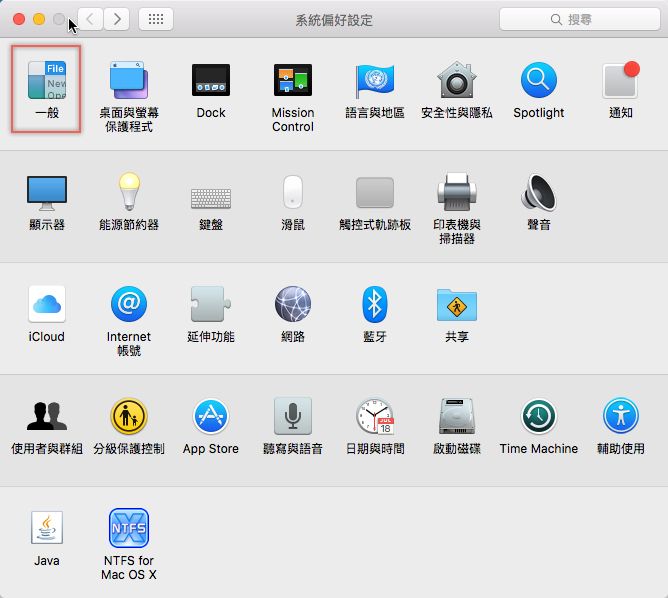Click the 搜尋 search field
668x598 pixels.
pyautogui.click(x=579, y=19)
